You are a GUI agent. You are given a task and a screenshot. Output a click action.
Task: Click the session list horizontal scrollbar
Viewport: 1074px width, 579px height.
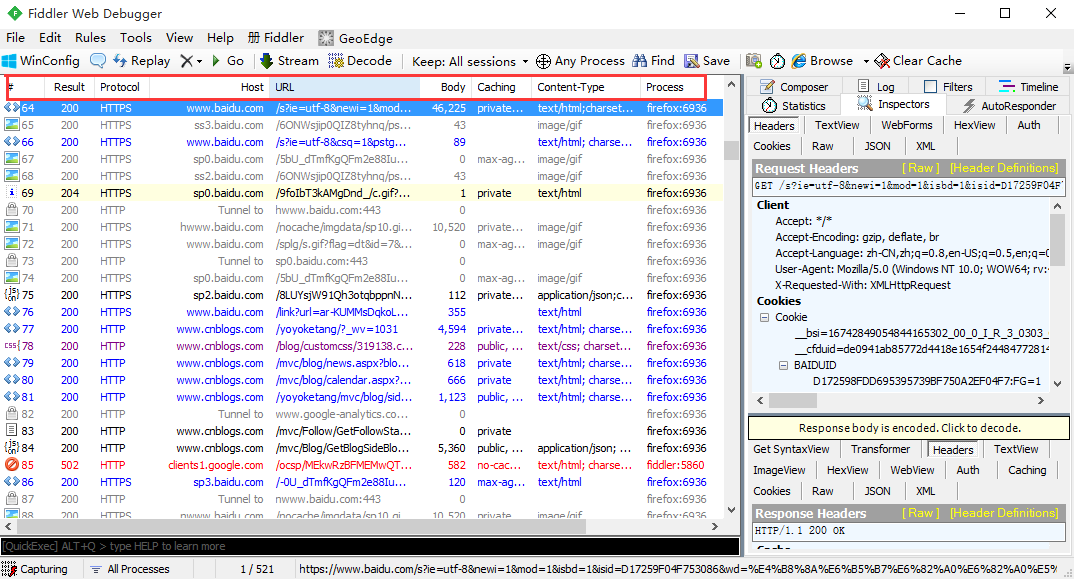coord(300,525)
